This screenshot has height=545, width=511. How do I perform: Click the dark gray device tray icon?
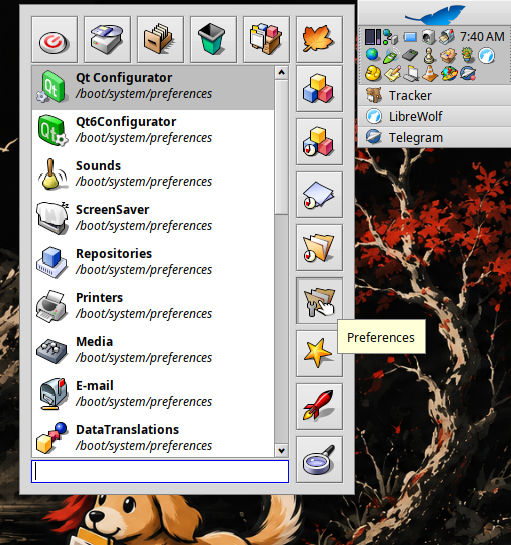point(410,55)
